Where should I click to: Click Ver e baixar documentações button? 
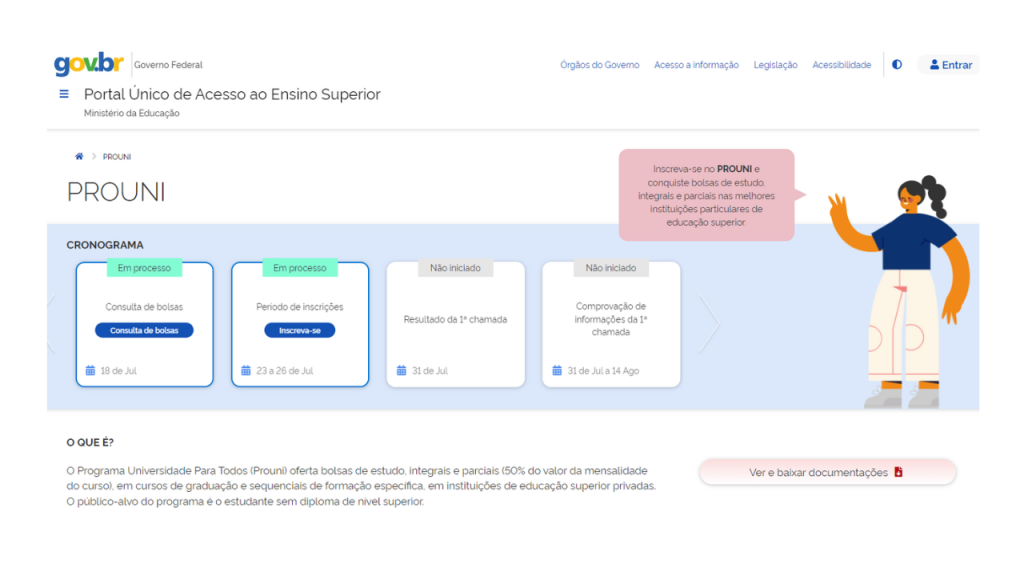click(827, 472)
